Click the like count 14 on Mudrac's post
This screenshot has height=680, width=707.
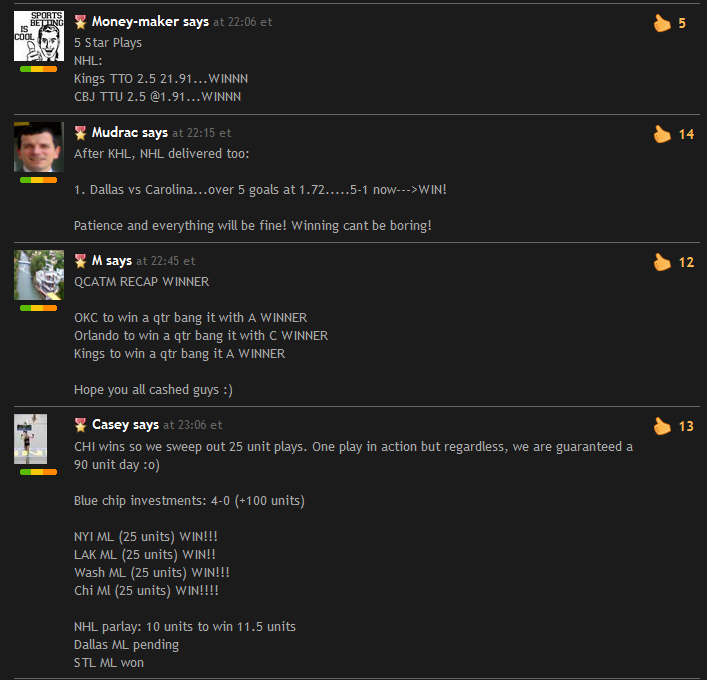[x=686, y=134]
